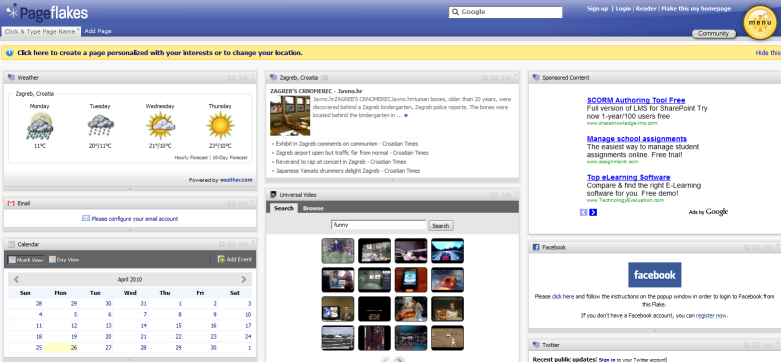Screen dimensions: 781x362
Task: Click the yellow 'Click here to create a page' message
Action: pyautogui.click(x=160, y=52)
